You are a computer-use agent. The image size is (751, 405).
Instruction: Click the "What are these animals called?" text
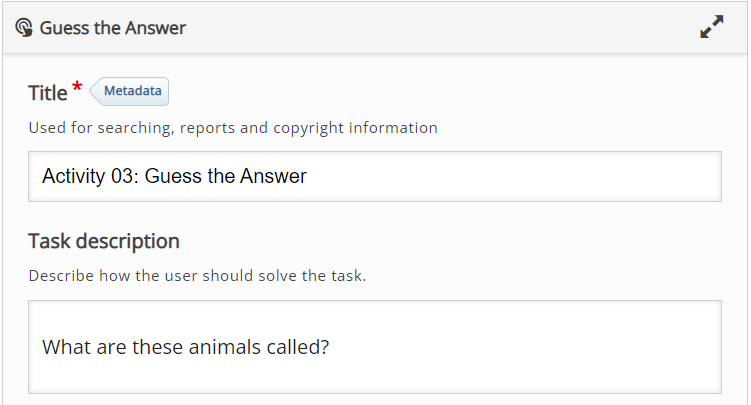tap(186, 347)
